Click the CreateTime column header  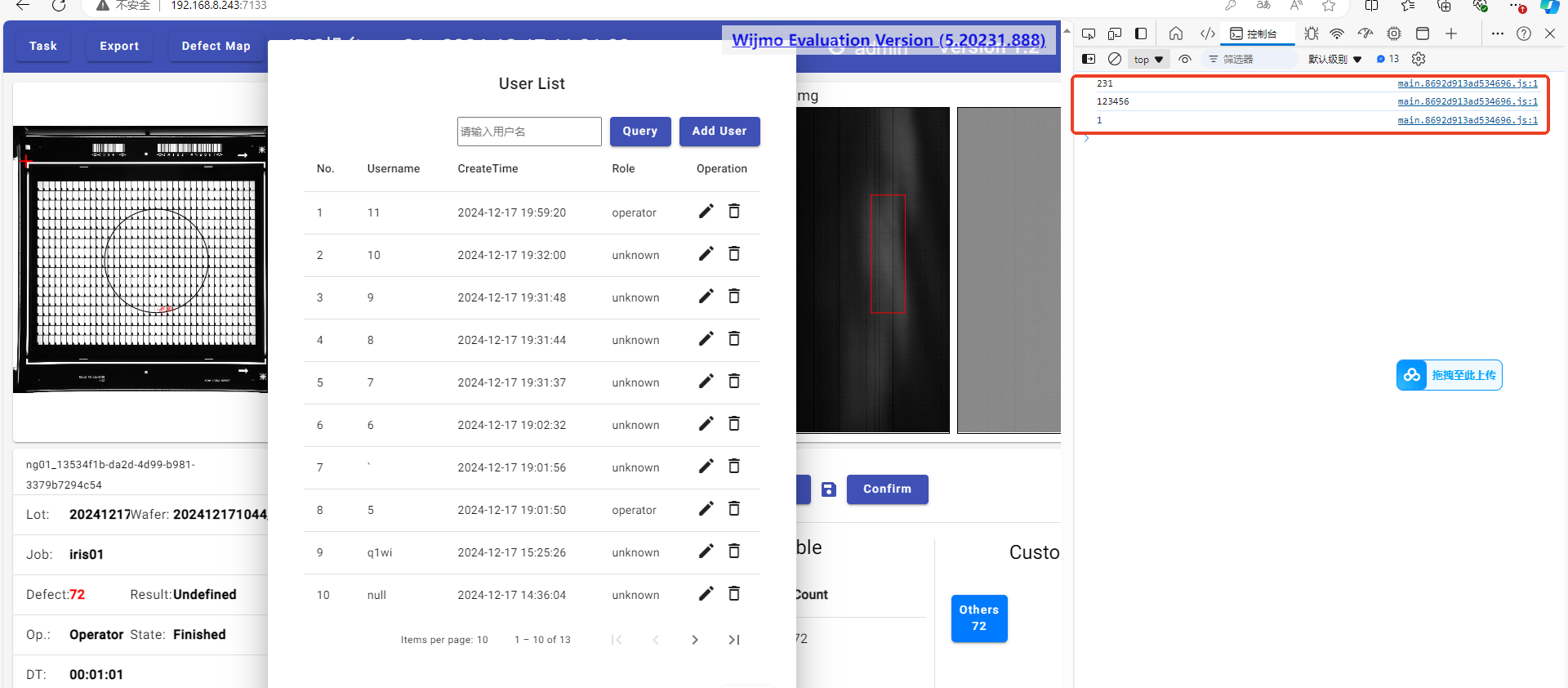[488, 169]
